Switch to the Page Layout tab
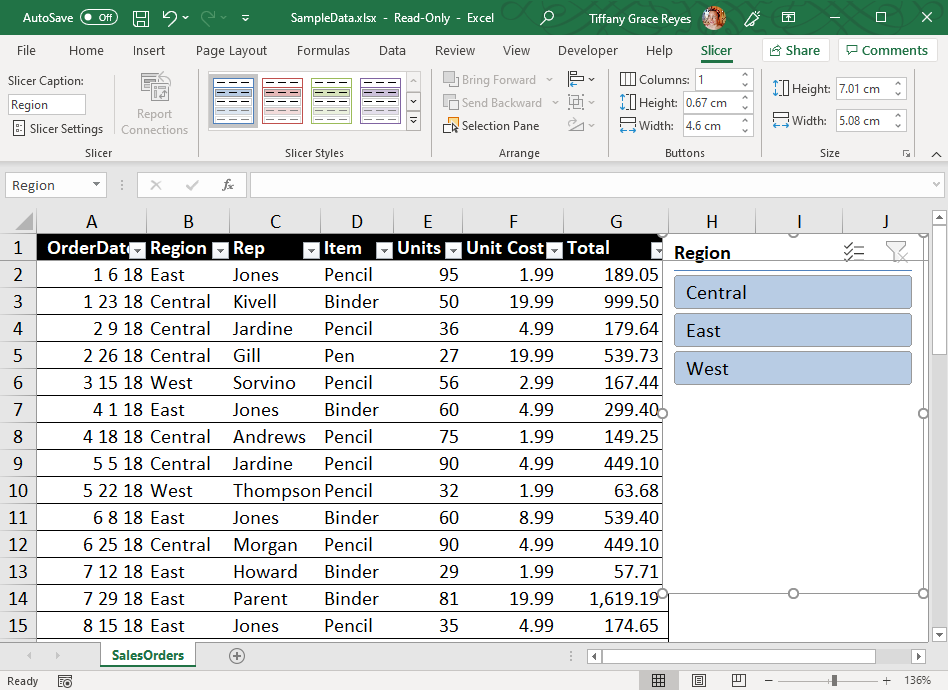This screenshot has width=948, height=690. pyautogui.click(x=231, y=51)
